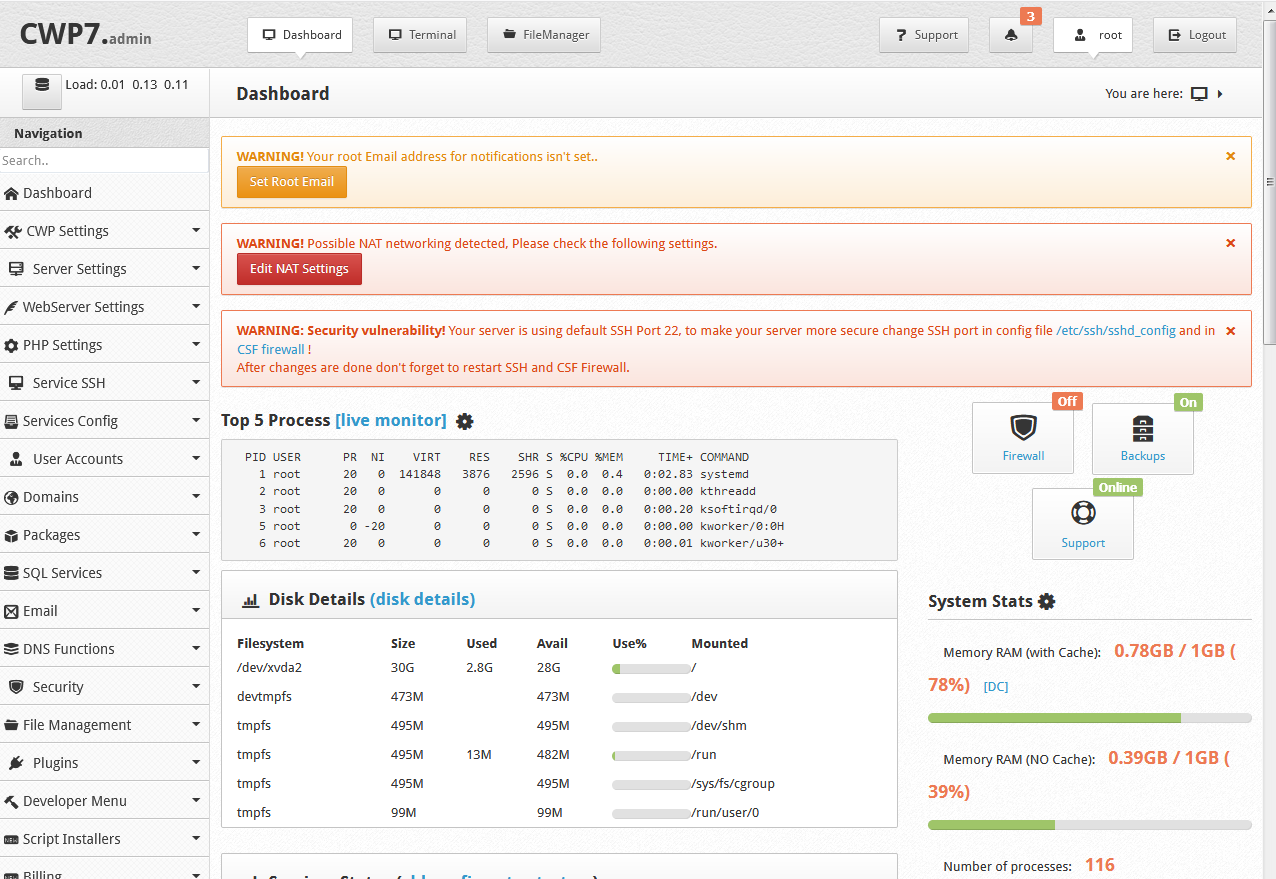Click CWP Settings wrench icon
The image size is (1276, 879).
point(13,231)
